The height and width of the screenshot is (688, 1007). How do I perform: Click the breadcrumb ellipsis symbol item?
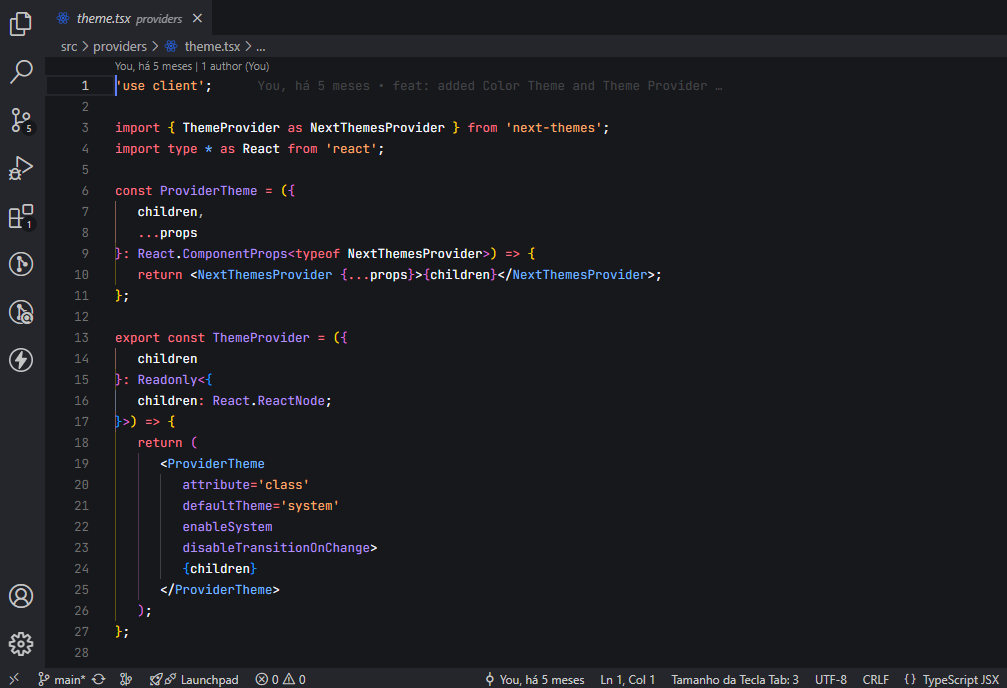(x=261, y=46)
